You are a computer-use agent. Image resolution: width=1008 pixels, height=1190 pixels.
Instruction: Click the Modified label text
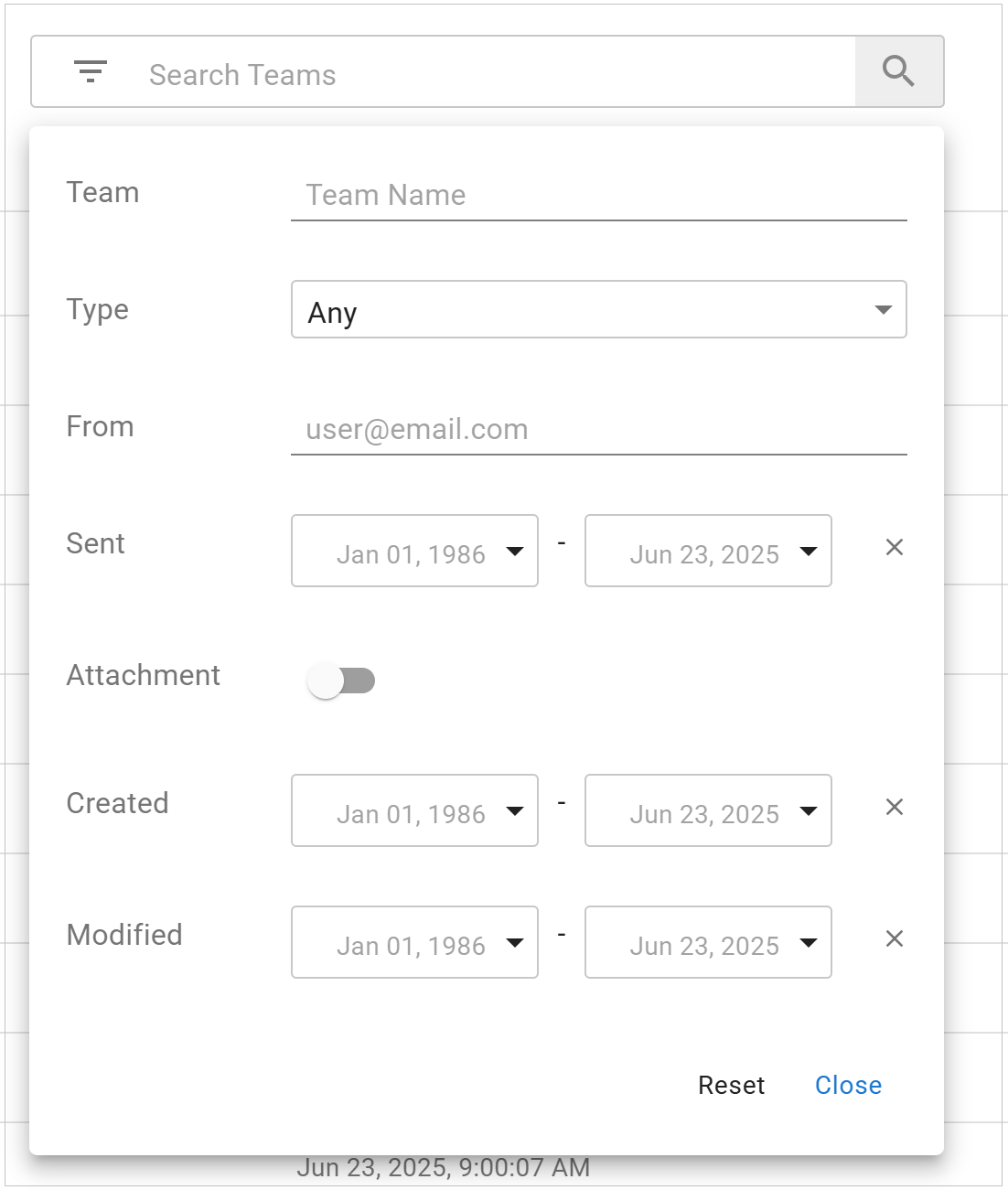[124, 935]
